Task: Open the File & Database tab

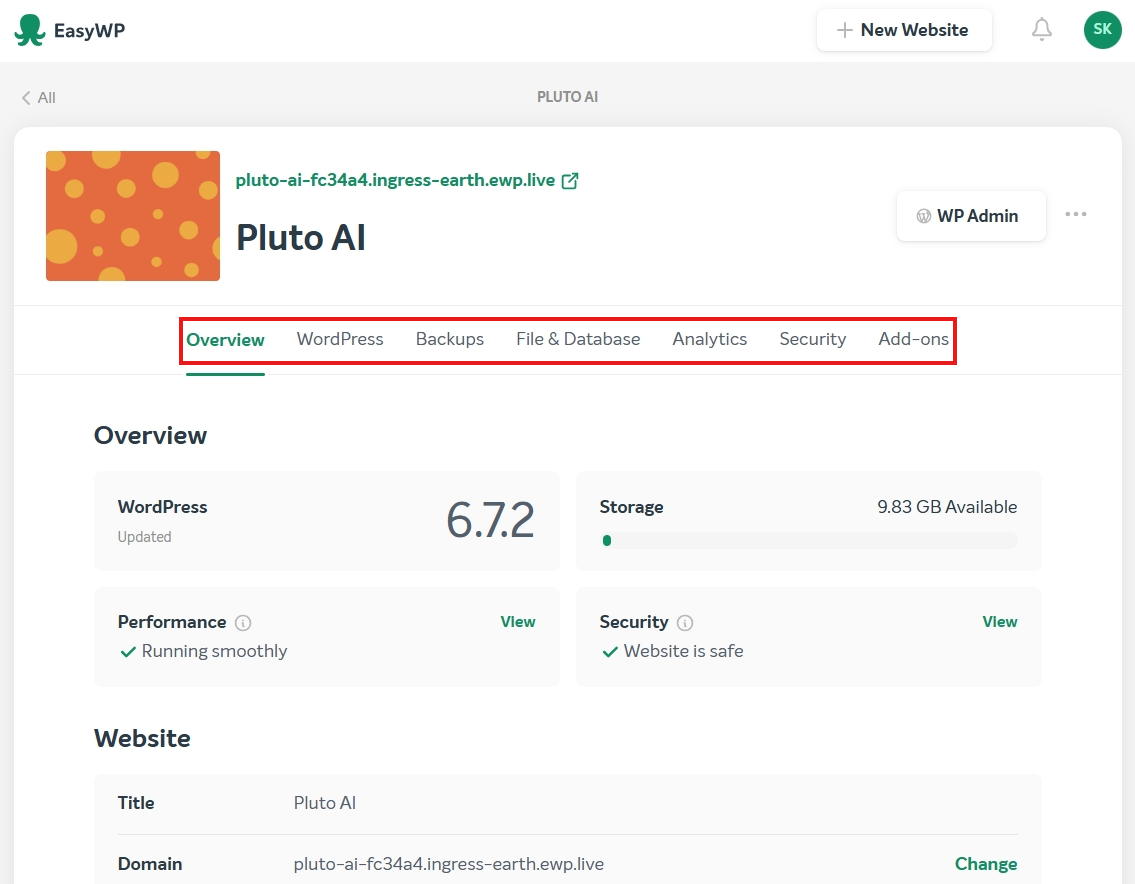Action: click(578, 340)
